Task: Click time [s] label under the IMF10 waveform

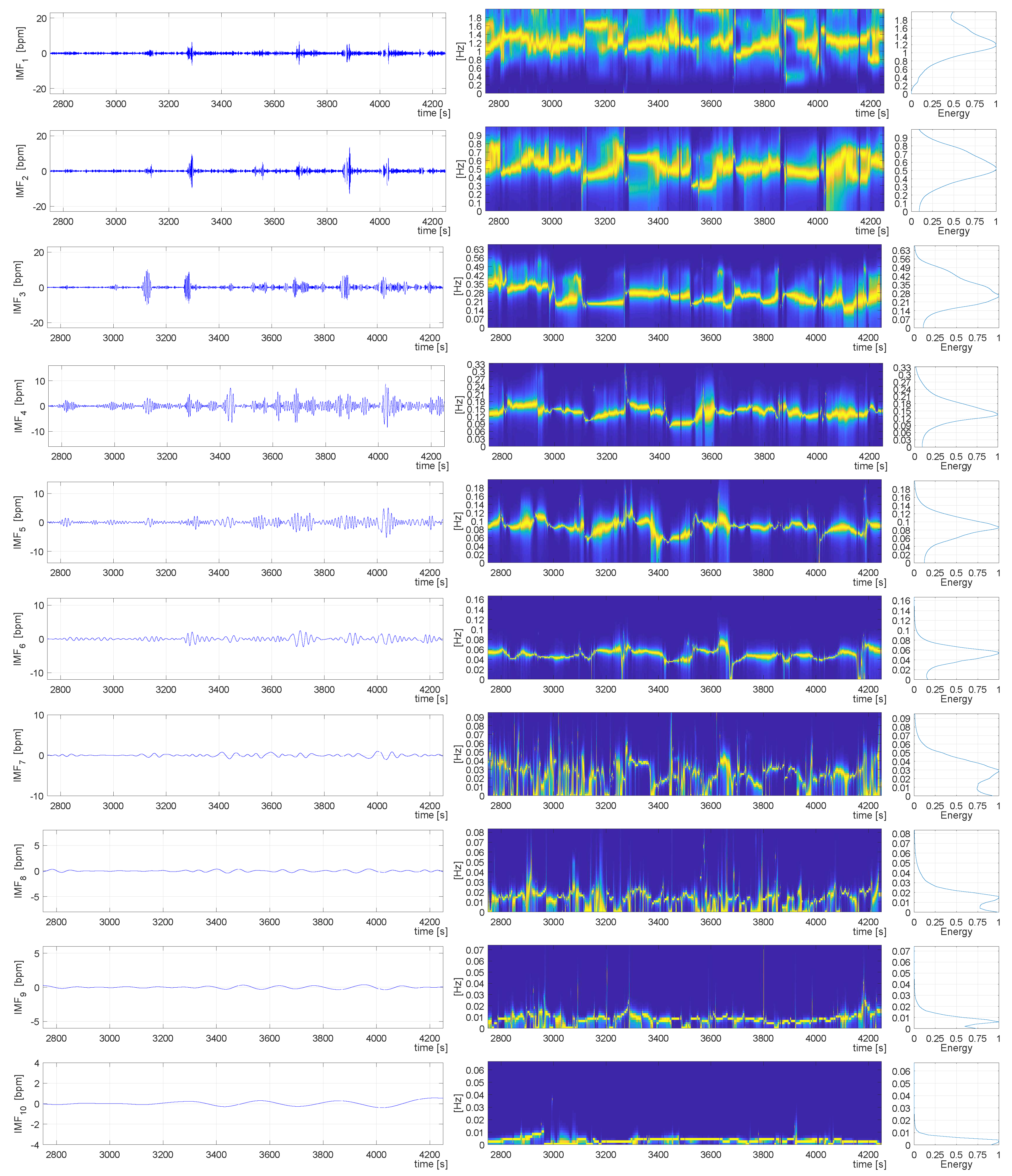Action: click(x=431, y=1163)
